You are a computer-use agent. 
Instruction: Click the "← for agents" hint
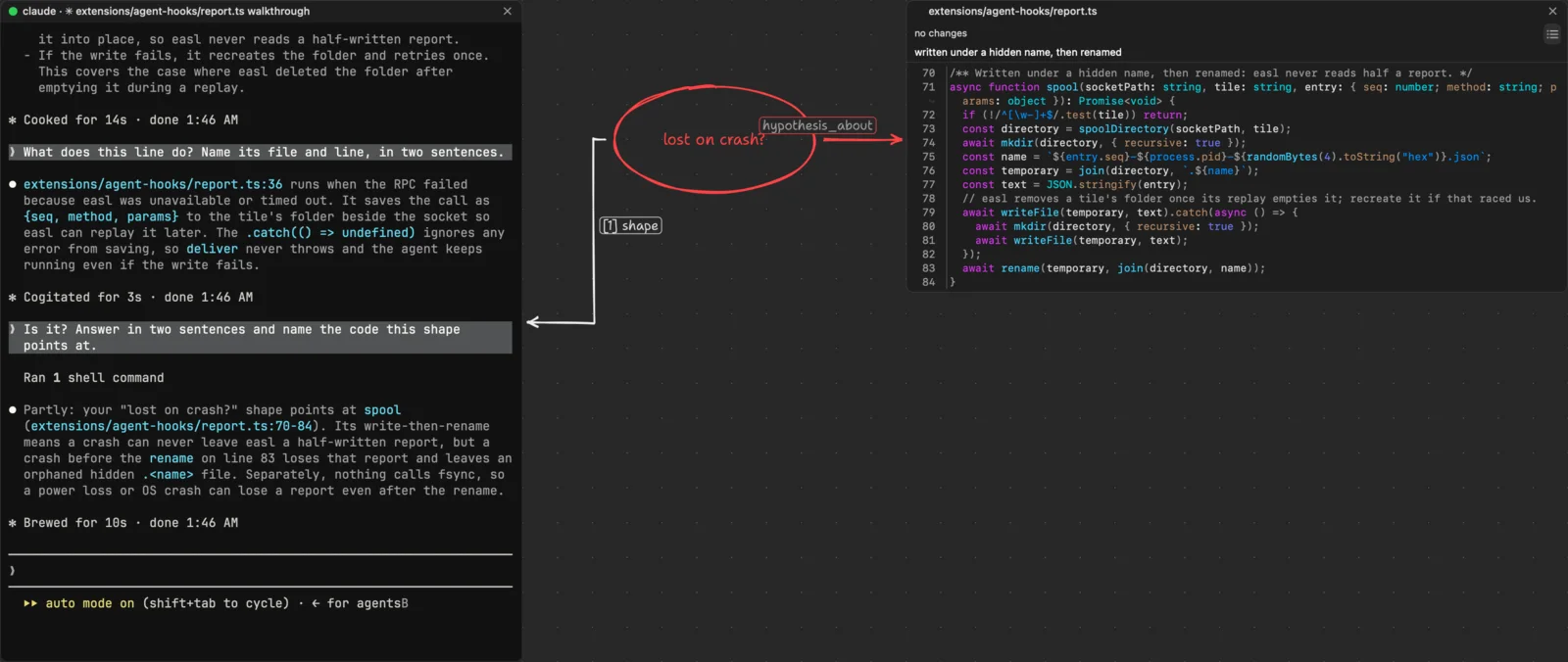point(356,604)
